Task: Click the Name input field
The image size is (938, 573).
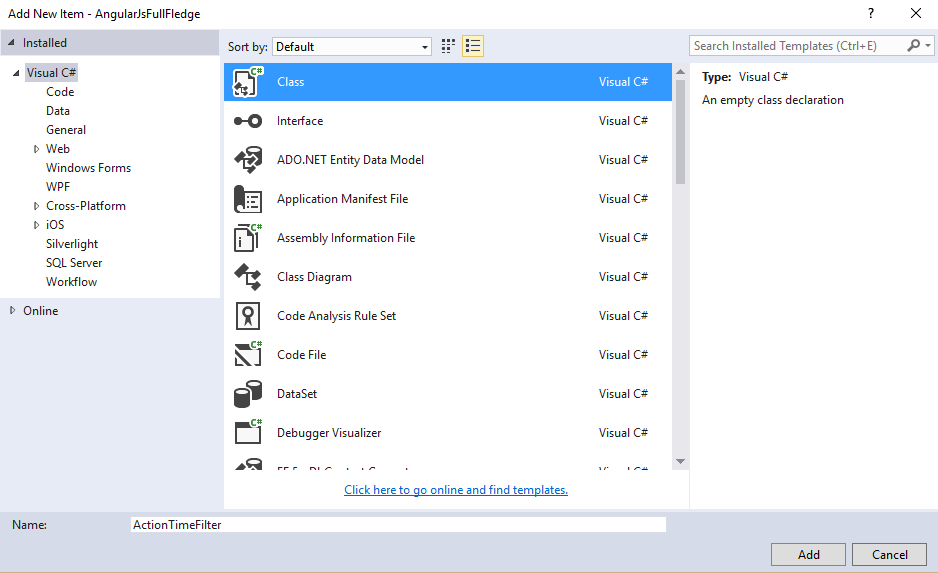Action: (x=398, y=525)
